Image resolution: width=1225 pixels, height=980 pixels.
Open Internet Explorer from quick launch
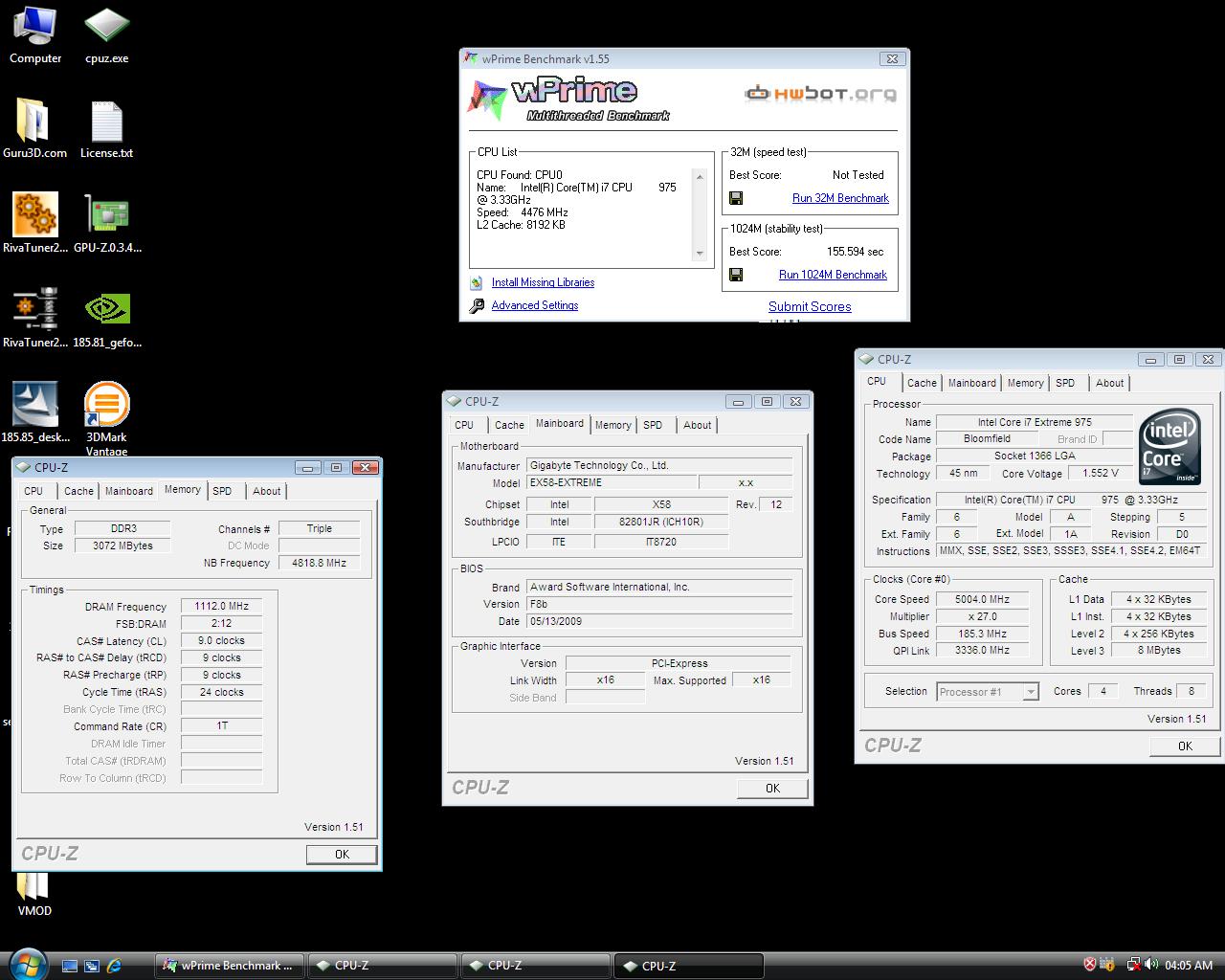tap(114, 966)
